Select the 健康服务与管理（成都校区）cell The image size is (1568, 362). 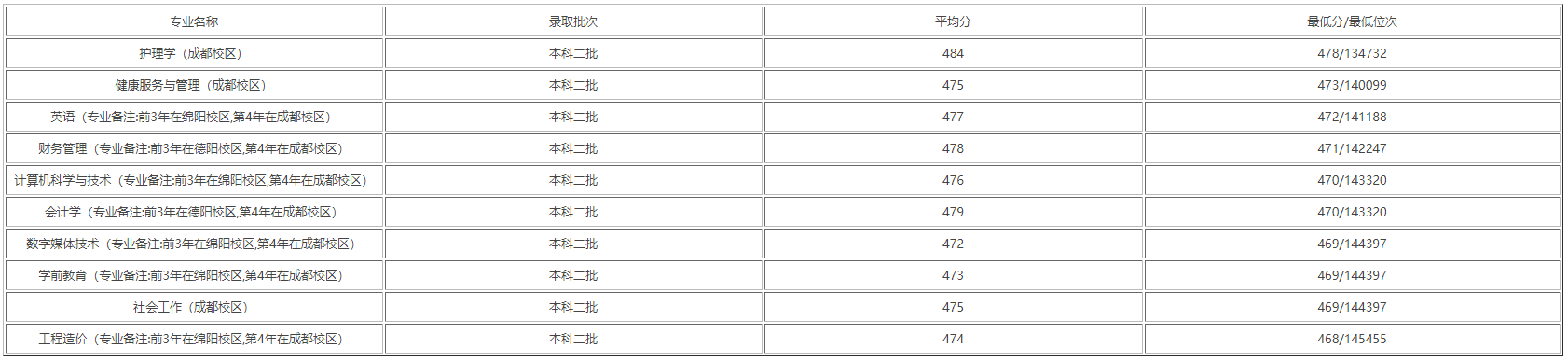tap(194, 85)
